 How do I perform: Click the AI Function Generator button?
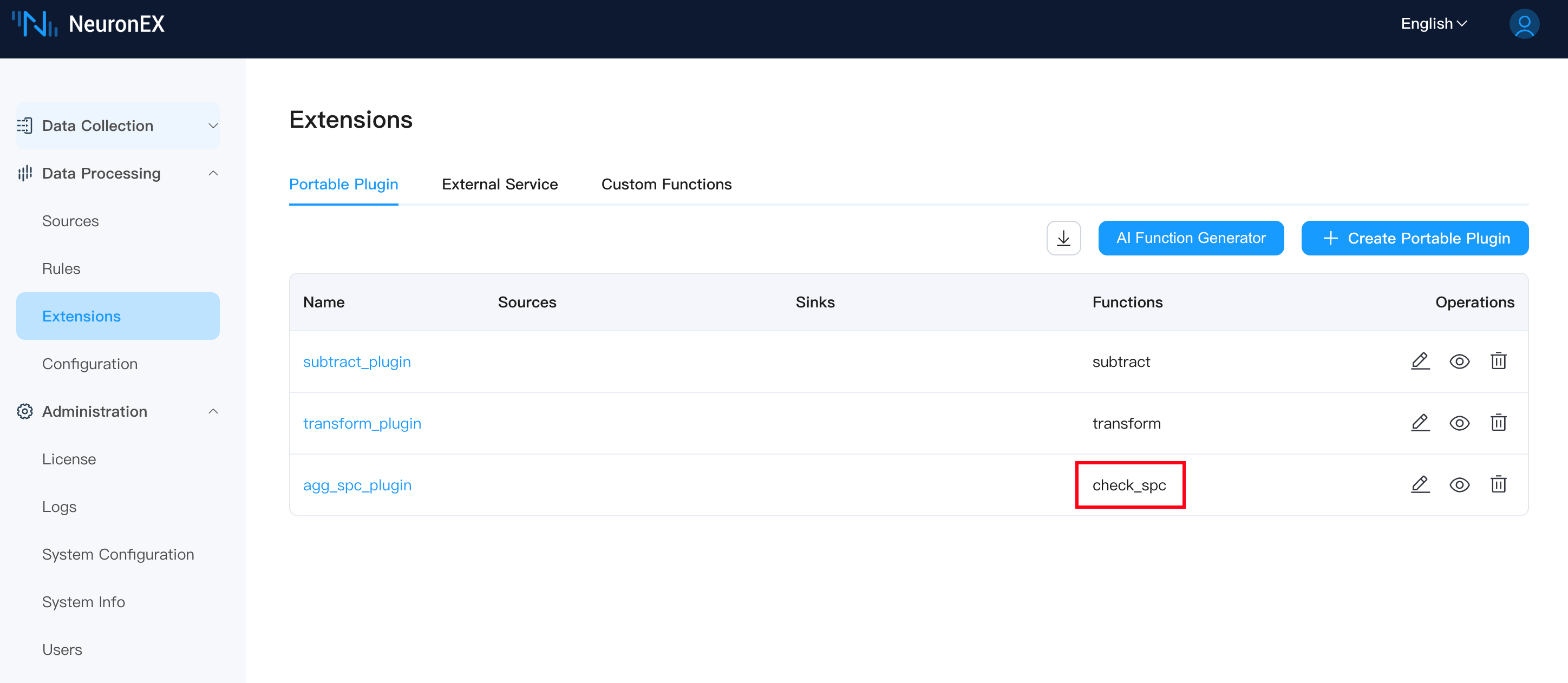pyautogui.click(x=1190, y=239)
